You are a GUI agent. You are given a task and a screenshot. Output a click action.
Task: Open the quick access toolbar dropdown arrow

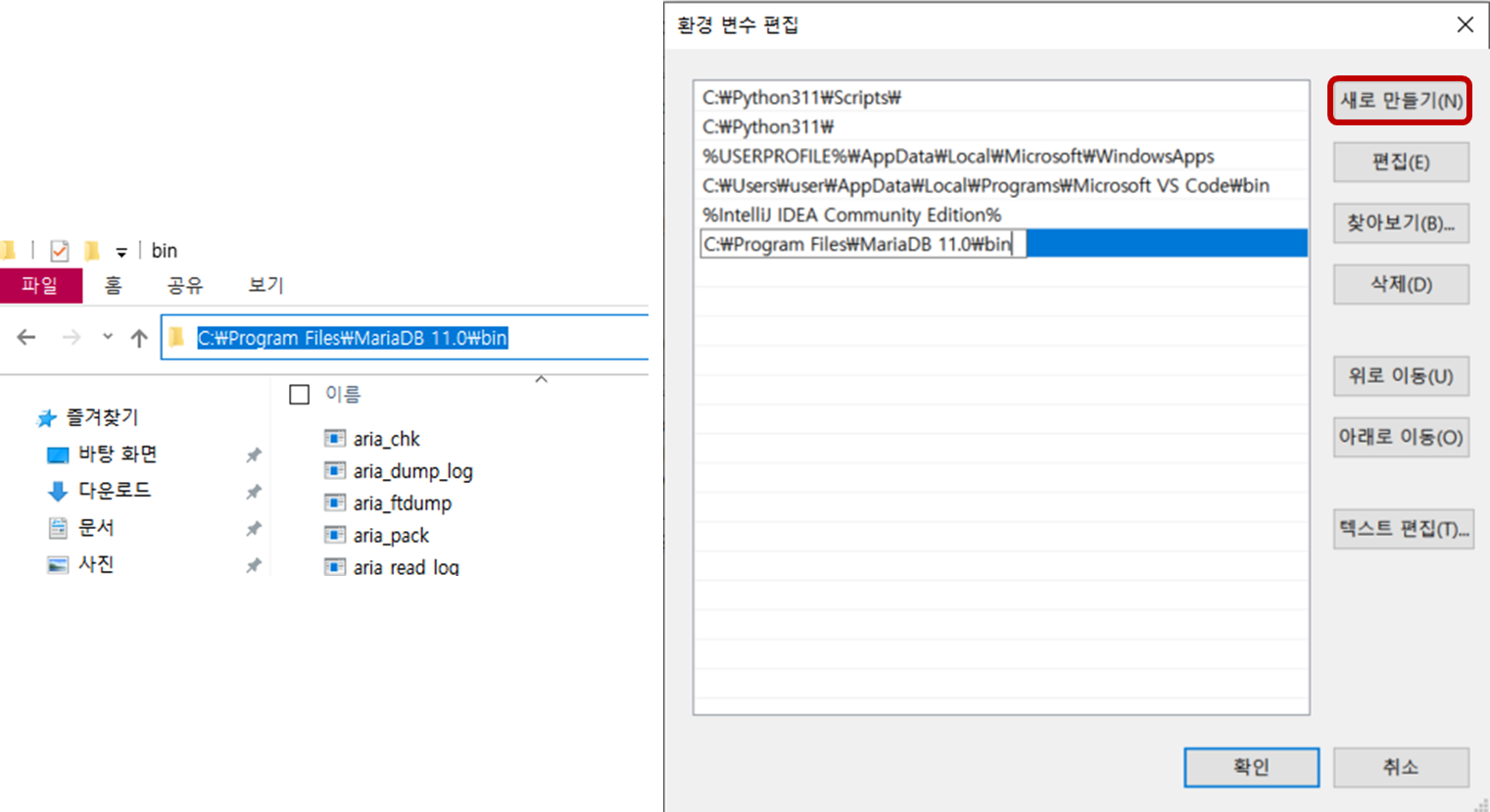[x=120, y=251]
